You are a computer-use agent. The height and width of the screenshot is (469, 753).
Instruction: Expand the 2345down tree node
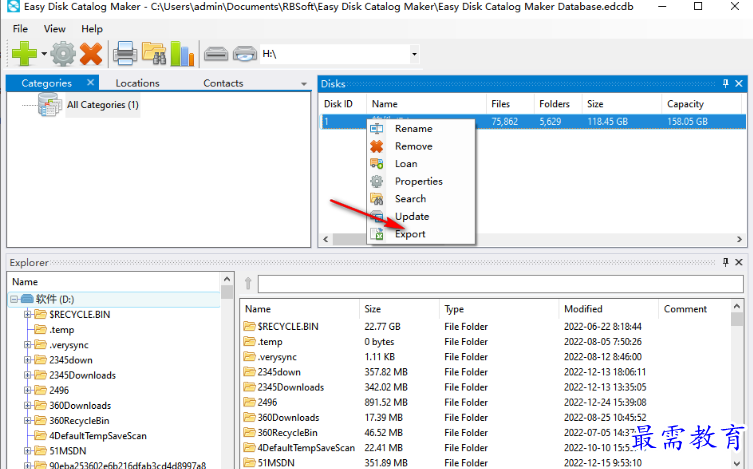point(27,360)
